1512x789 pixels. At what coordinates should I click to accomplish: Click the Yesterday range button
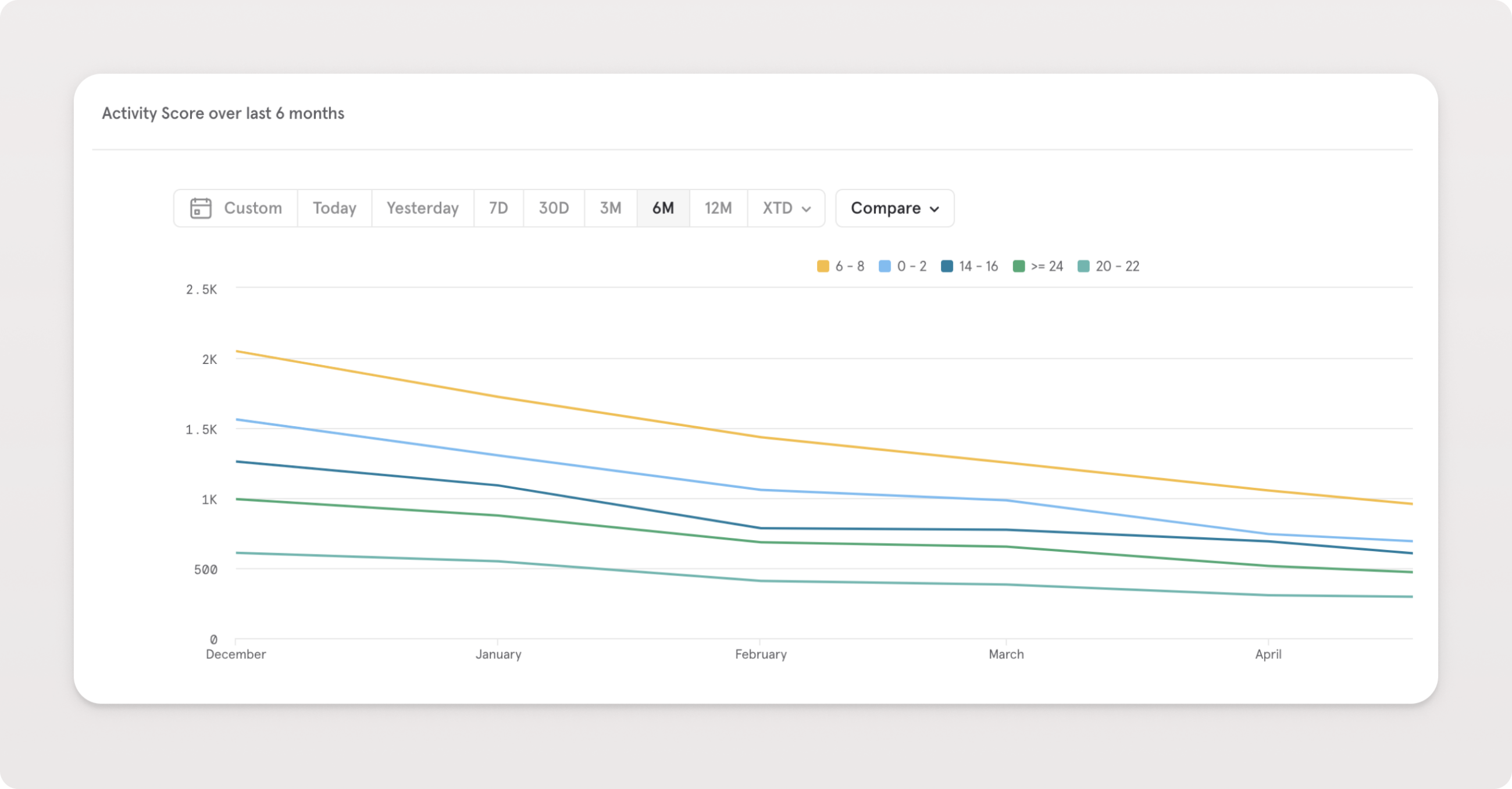[x=423, y=208]
